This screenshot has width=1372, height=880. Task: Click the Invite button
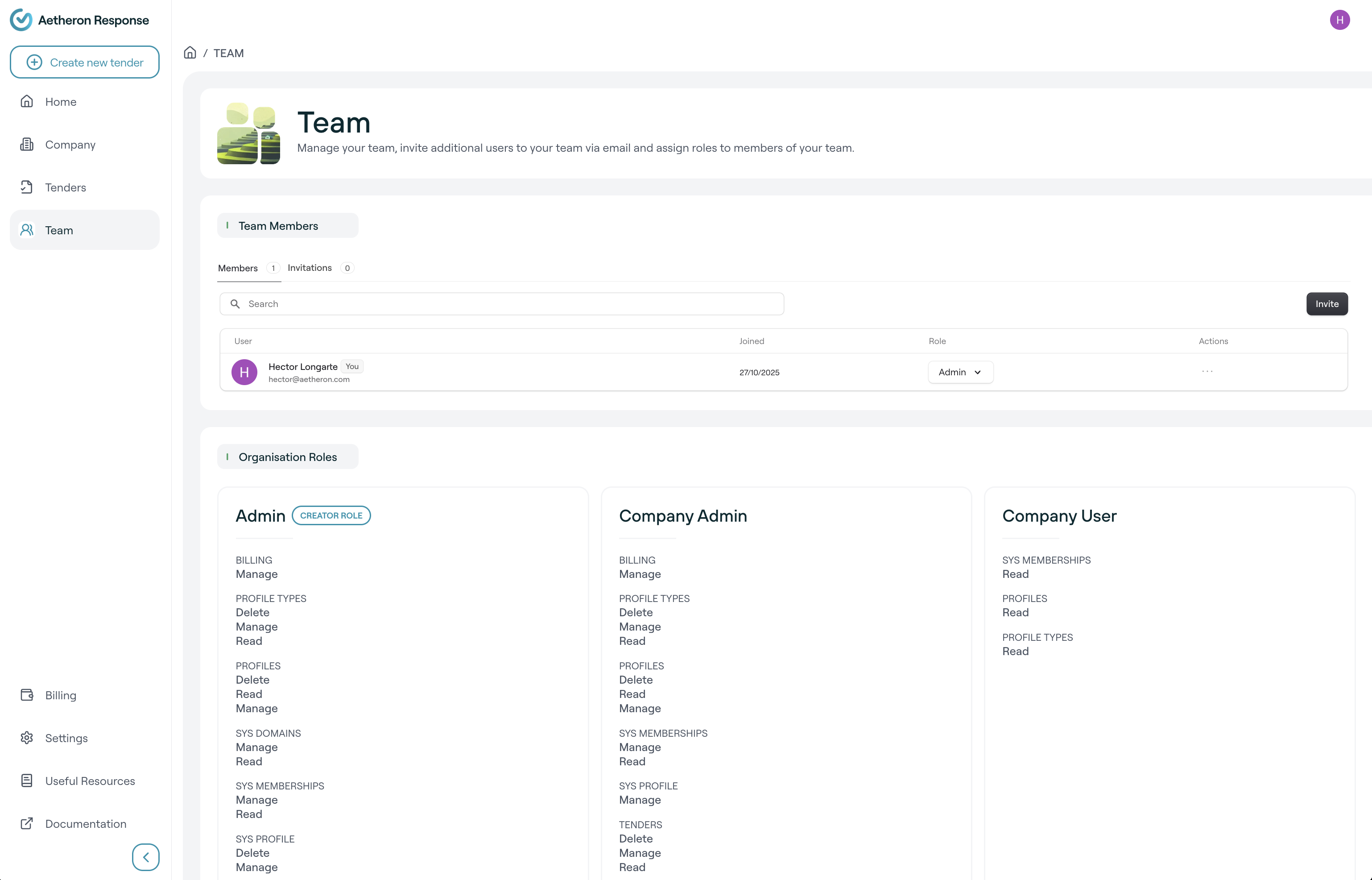pos(1327,304)
